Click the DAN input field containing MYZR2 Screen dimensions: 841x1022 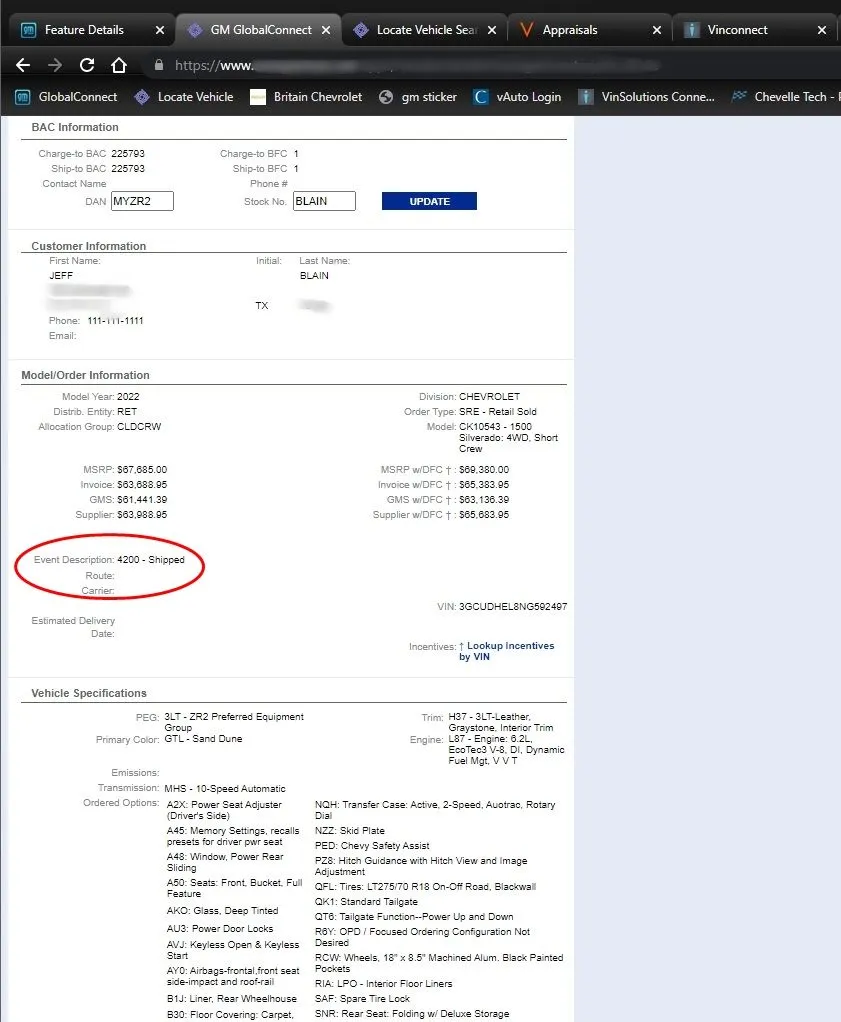click(x=142, y=201)
